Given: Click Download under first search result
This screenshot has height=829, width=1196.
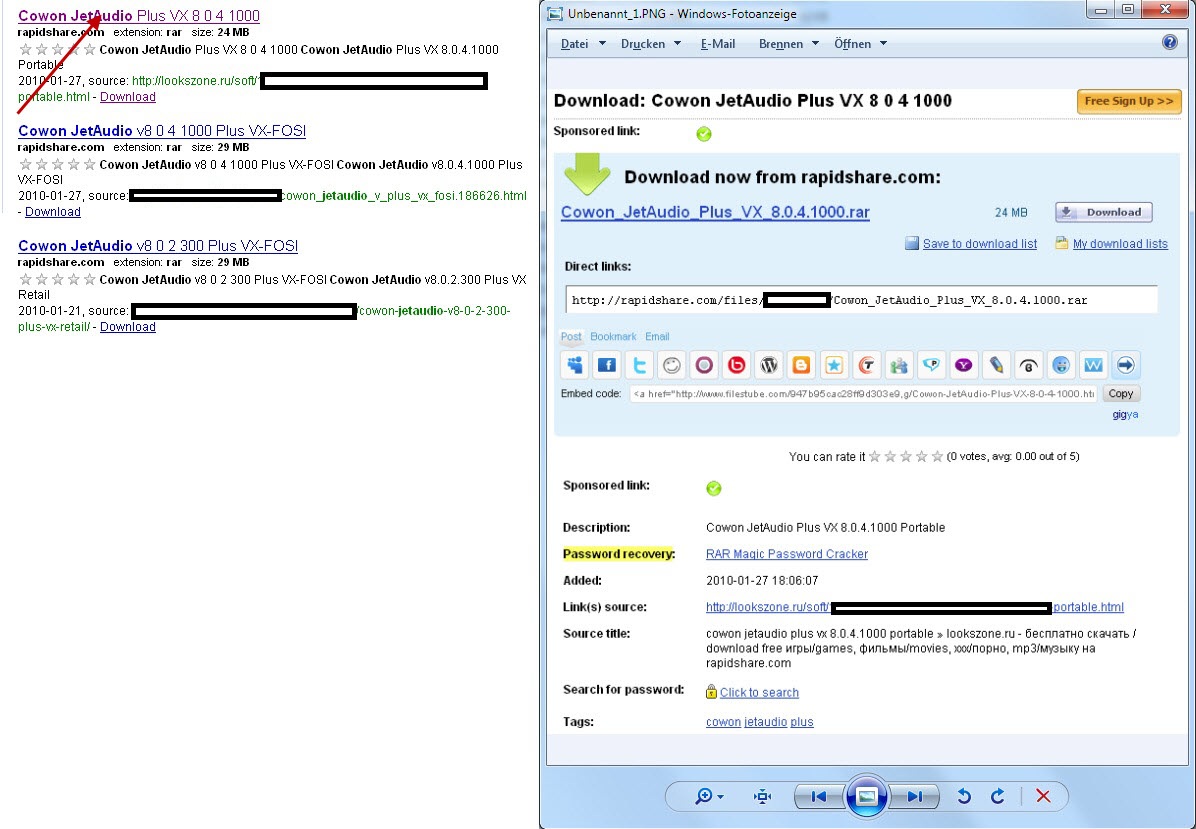Looking at the screenshot, I should [127, 97].
